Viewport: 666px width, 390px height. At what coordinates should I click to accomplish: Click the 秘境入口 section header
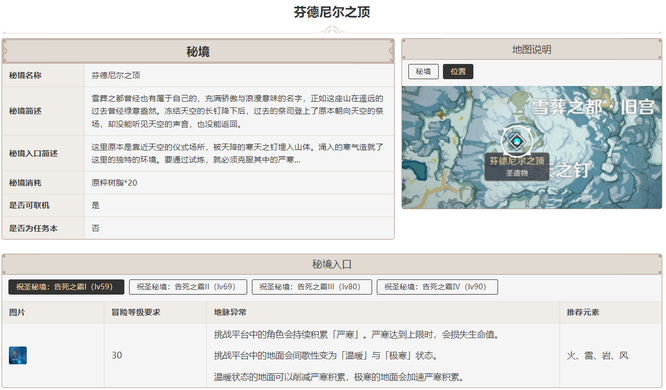[x=332, y=264]
